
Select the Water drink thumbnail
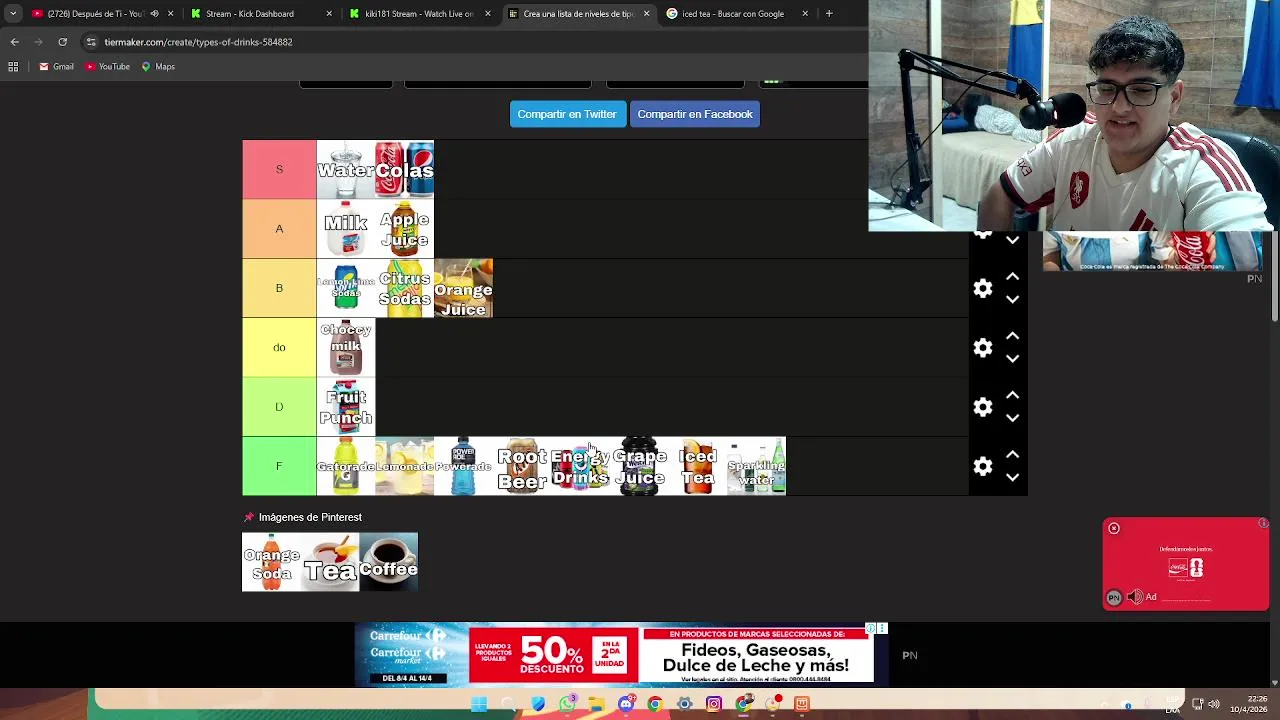(346, 169)
